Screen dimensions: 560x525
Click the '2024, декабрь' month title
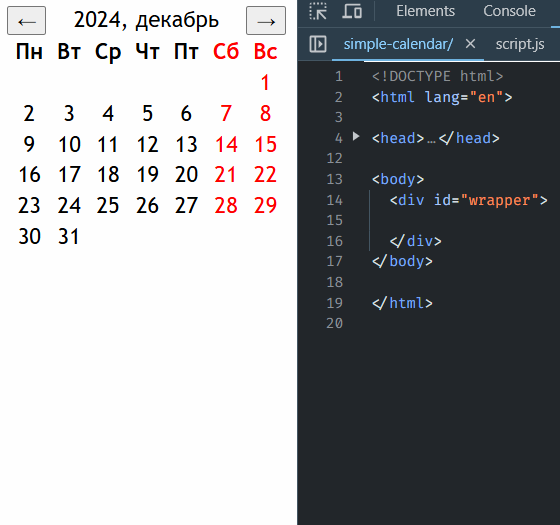[146, 20]
